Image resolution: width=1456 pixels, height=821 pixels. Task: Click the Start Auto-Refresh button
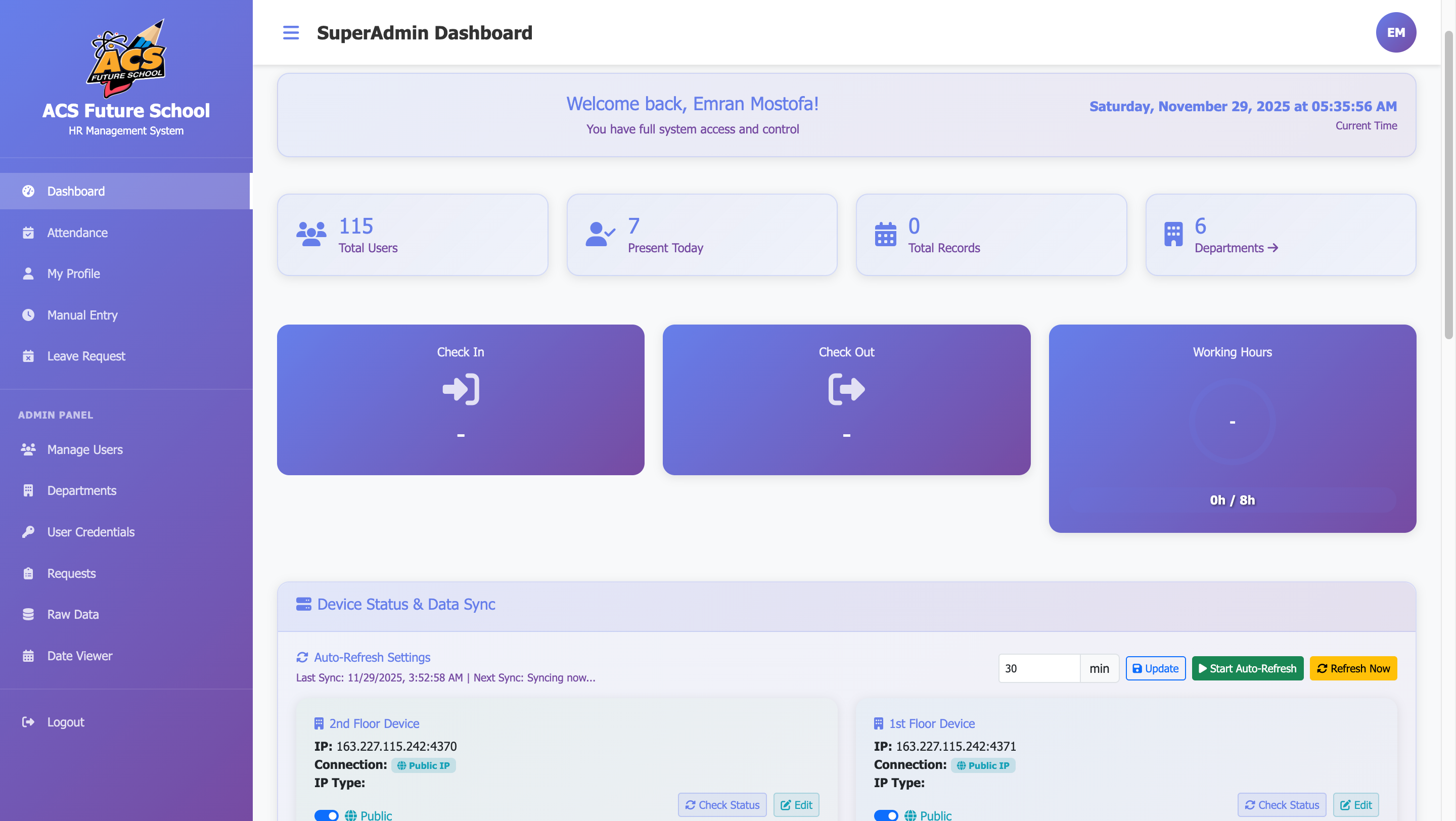(x=1247, y=668)
